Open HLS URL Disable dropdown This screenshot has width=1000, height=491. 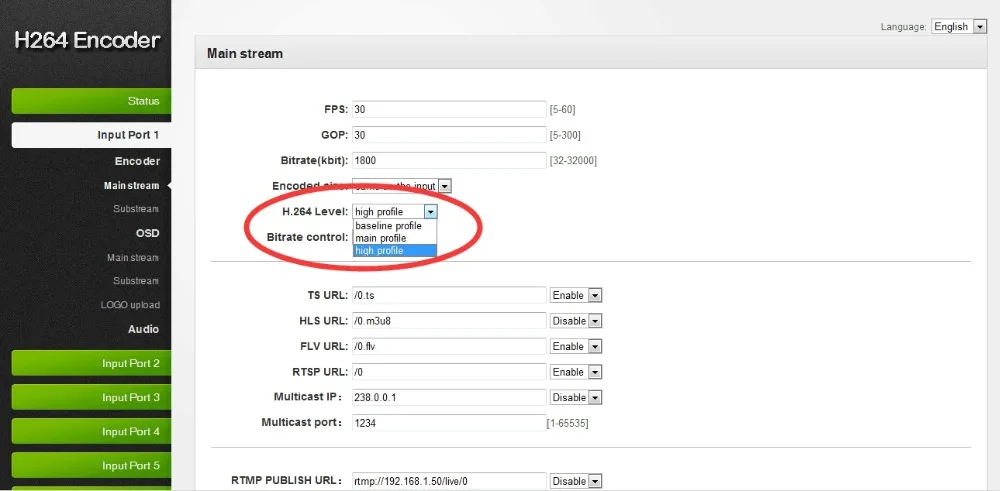[x=576, y=321]
